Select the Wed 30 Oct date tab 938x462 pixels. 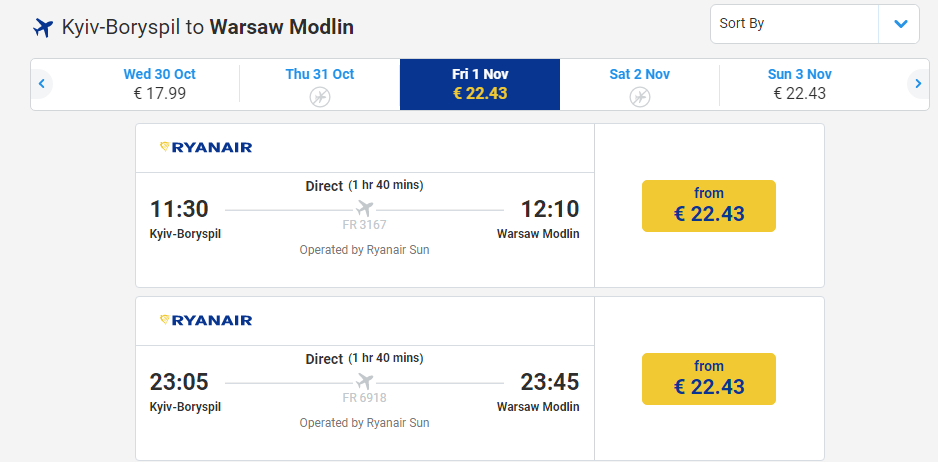pos(160,84)
